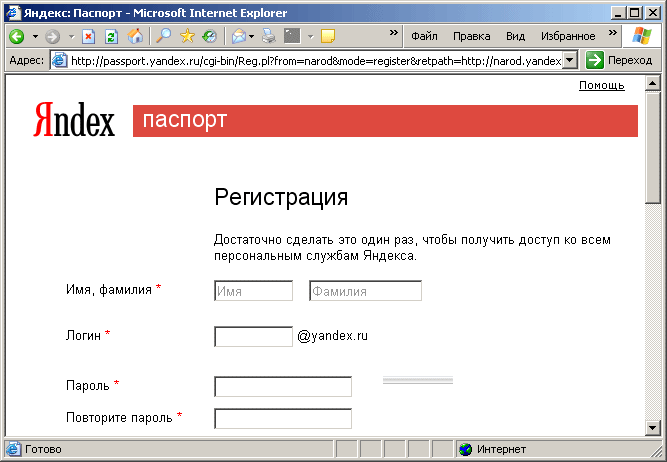Click the Internet zone globe icon

click(466, 449)
